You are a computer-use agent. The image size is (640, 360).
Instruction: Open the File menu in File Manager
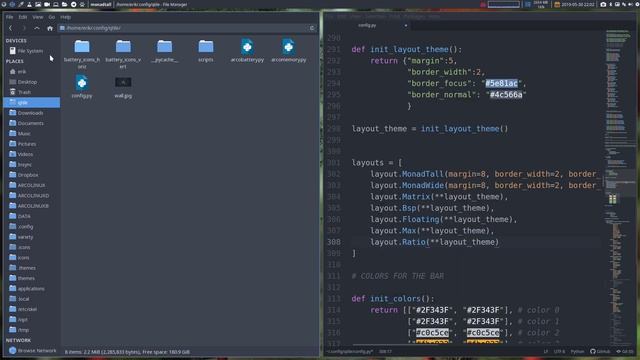click(9, 17)
